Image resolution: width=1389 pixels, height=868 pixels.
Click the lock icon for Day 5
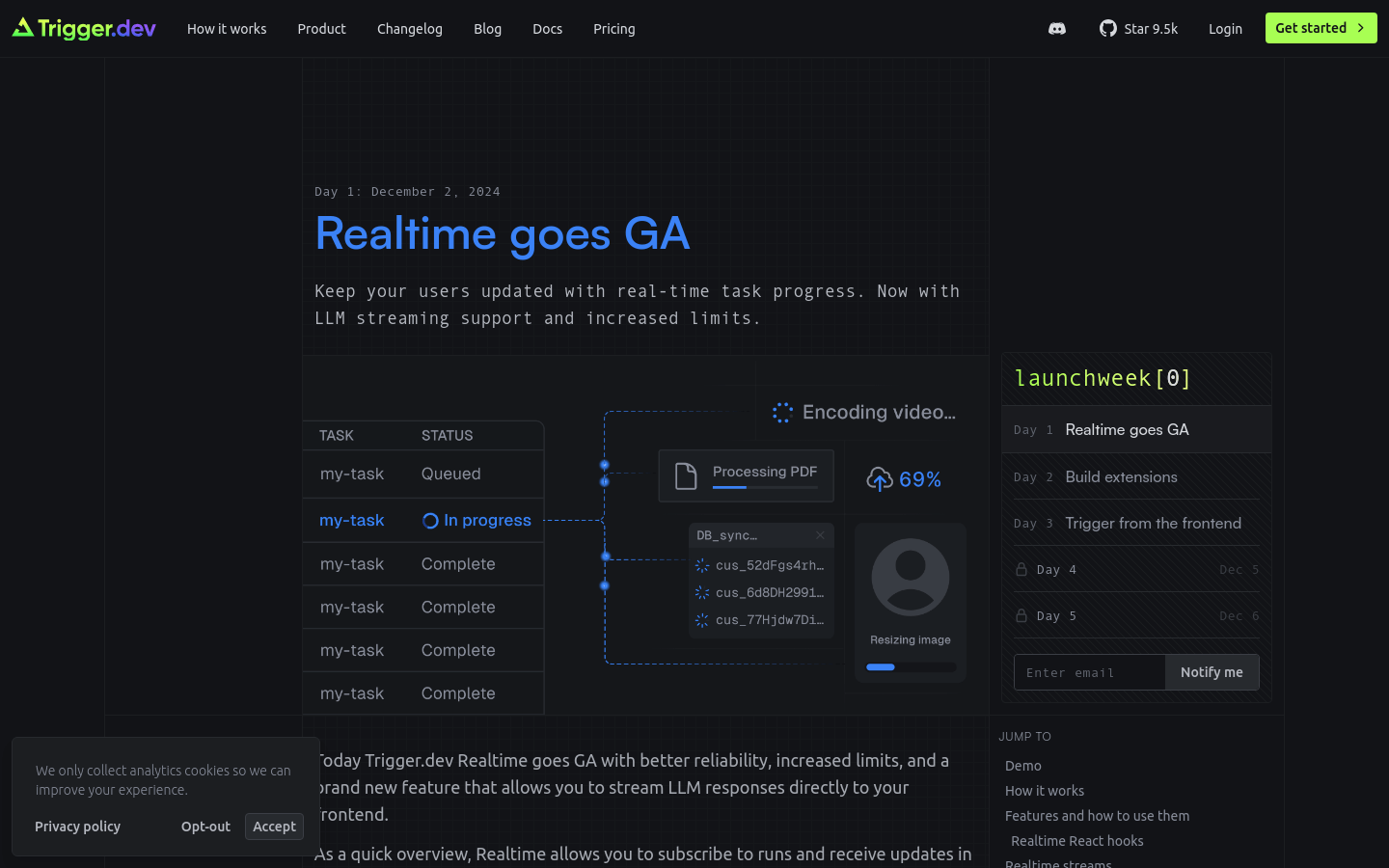(1021, 615)
